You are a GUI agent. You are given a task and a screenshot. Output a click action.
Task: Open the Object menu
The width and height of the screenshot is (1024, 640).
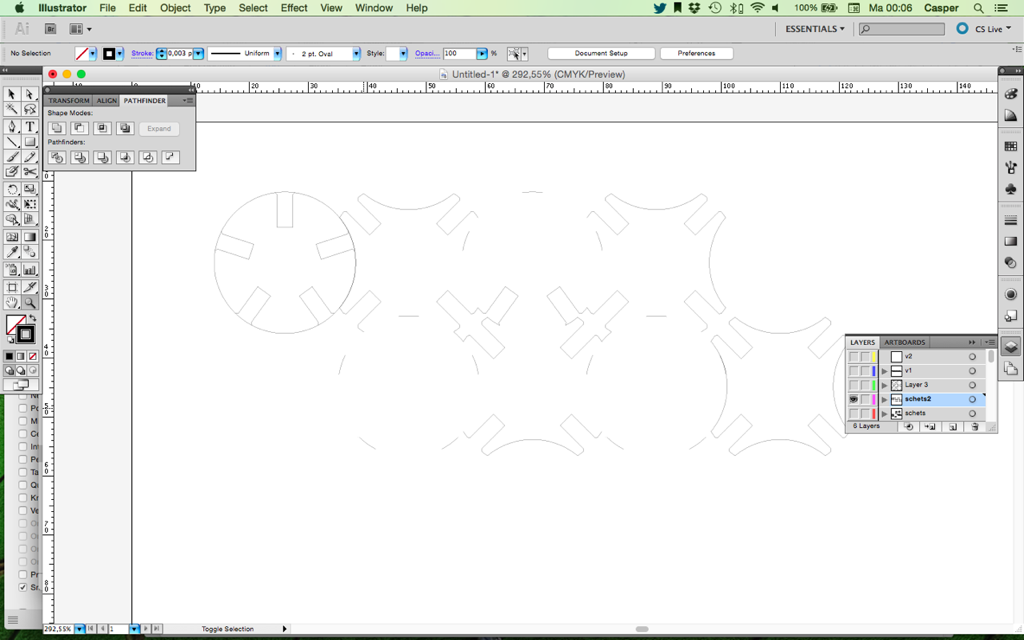175,8
